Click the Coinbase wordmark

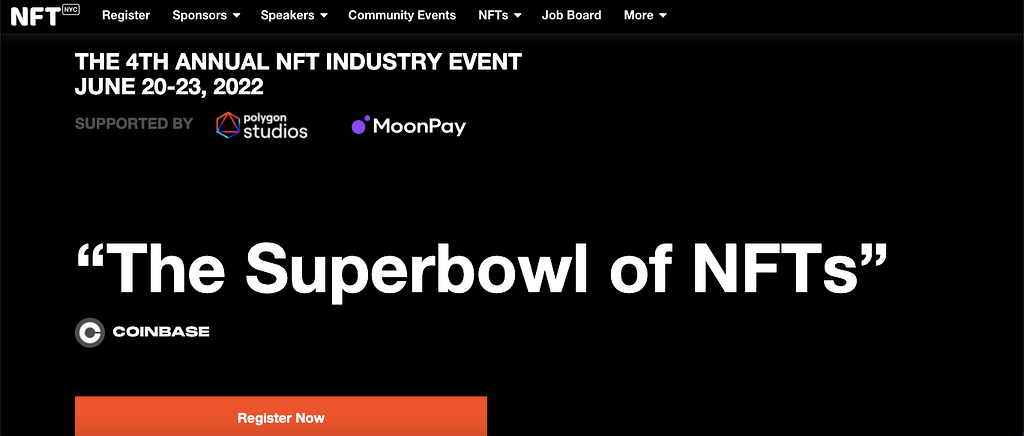[161, 332]
